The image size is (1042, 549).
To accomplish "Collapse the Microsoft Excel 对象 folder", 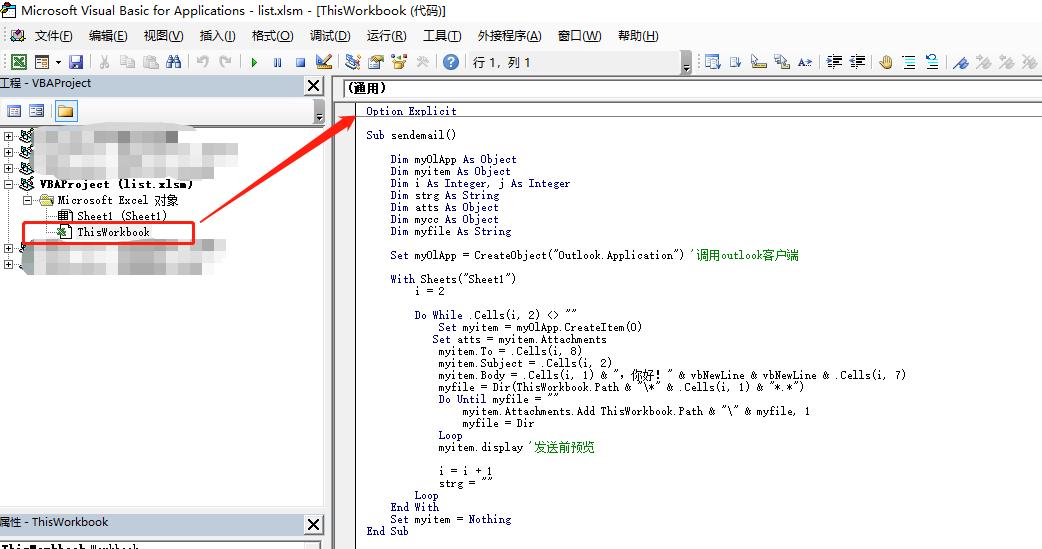I will [x=27, y=200].
